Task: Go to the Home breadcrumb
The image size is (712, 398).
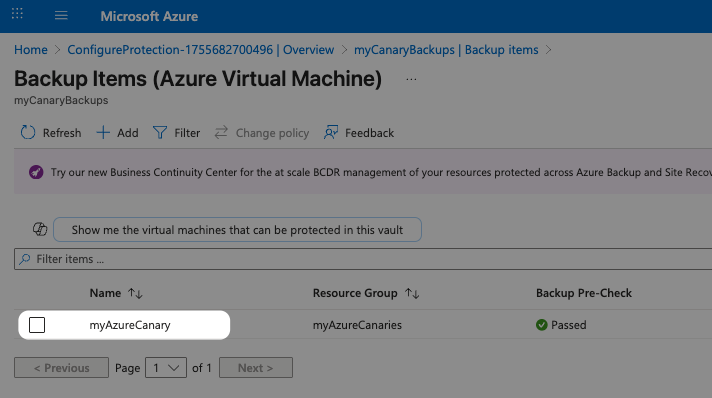Action: coord(31,50)
